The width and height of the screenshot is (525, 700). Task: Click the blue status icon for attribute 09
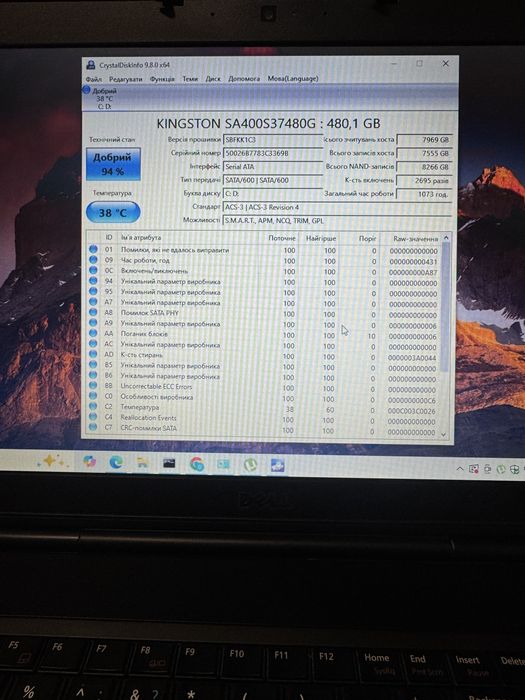[93, 260]
